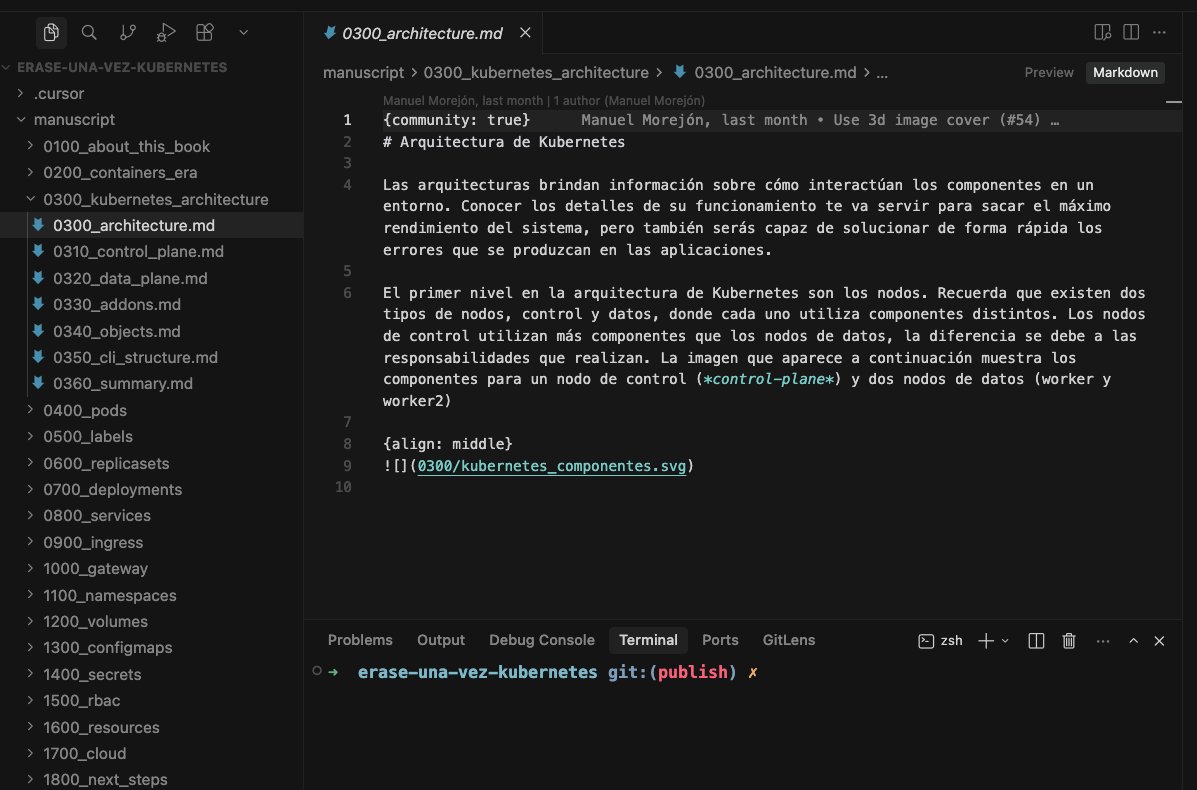Switch to the Preview mode
Viewport: 1197px width, 790px height.
1049,73
